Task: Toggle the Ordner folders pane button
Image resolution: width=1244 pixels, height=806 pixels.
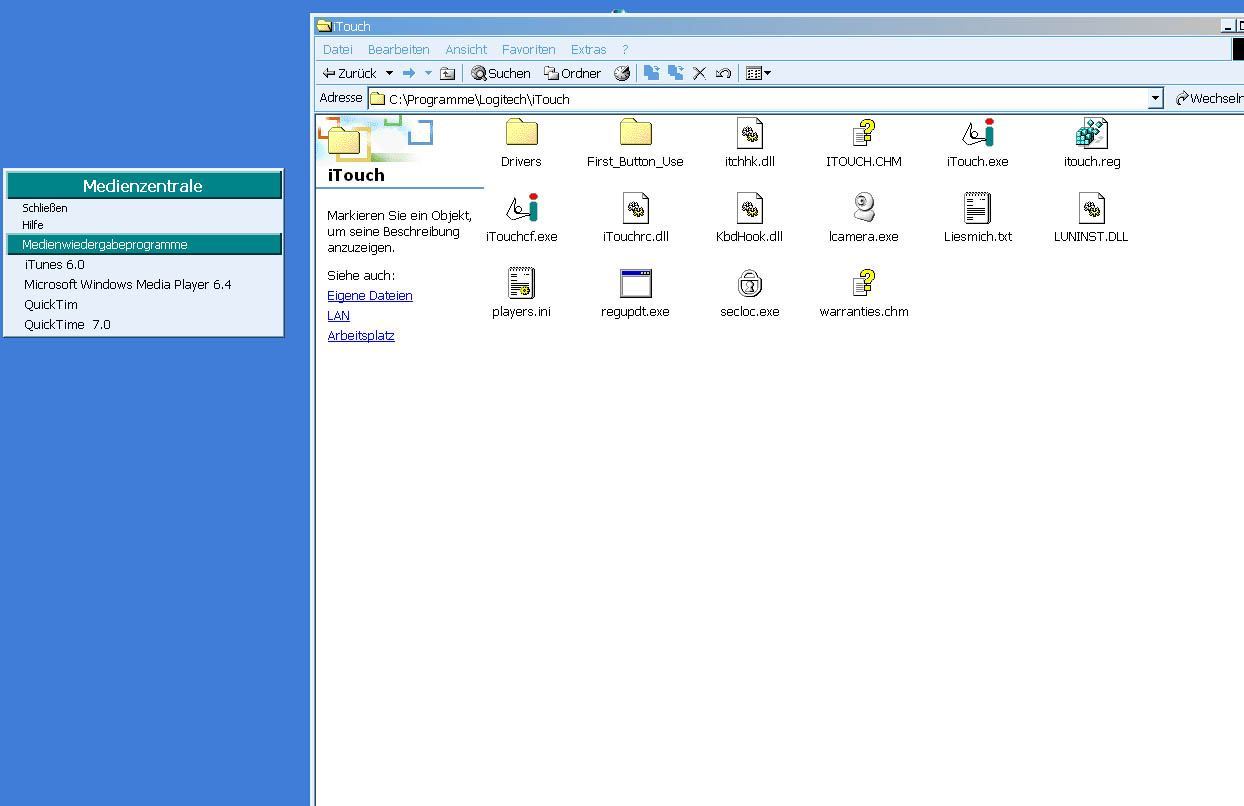Action: click(x=572, y=73)
